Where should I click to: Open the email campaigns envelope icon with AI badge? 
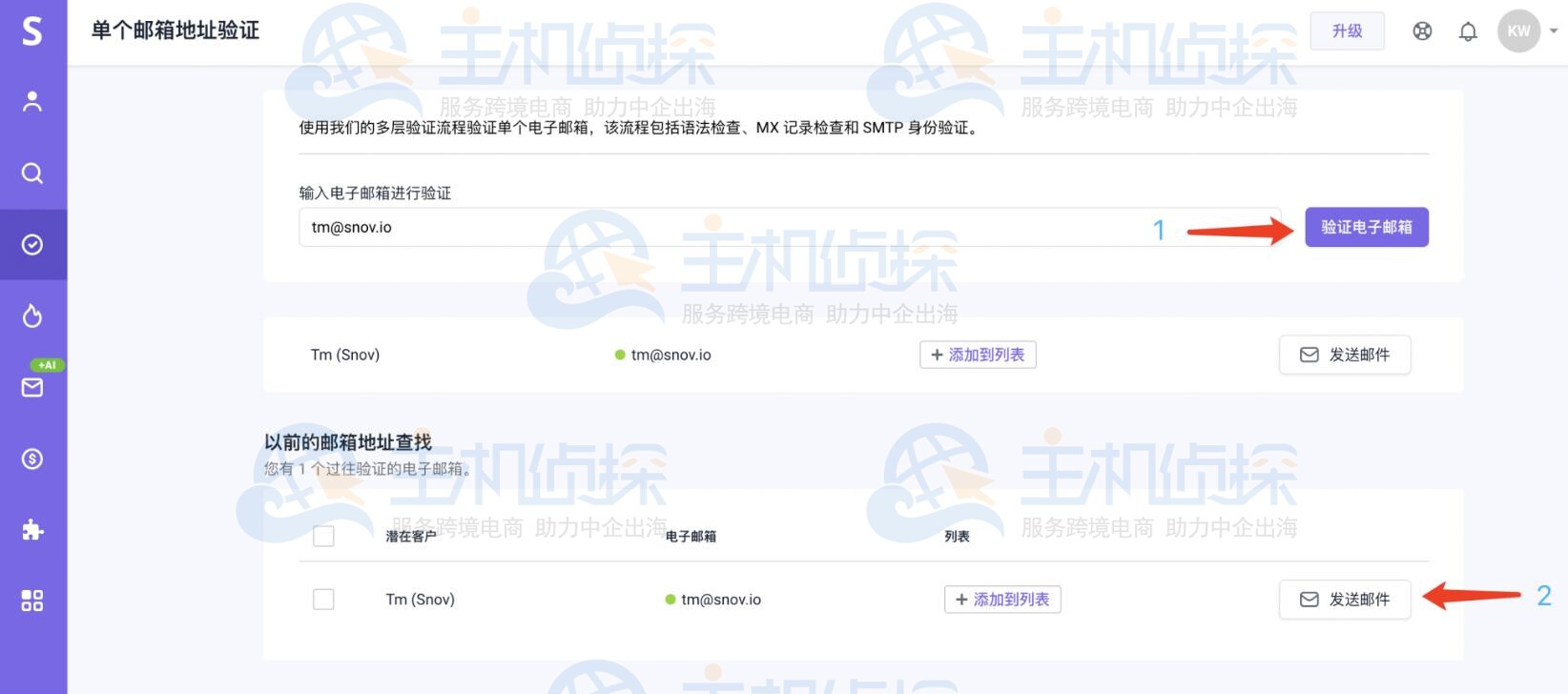[32, 387]
